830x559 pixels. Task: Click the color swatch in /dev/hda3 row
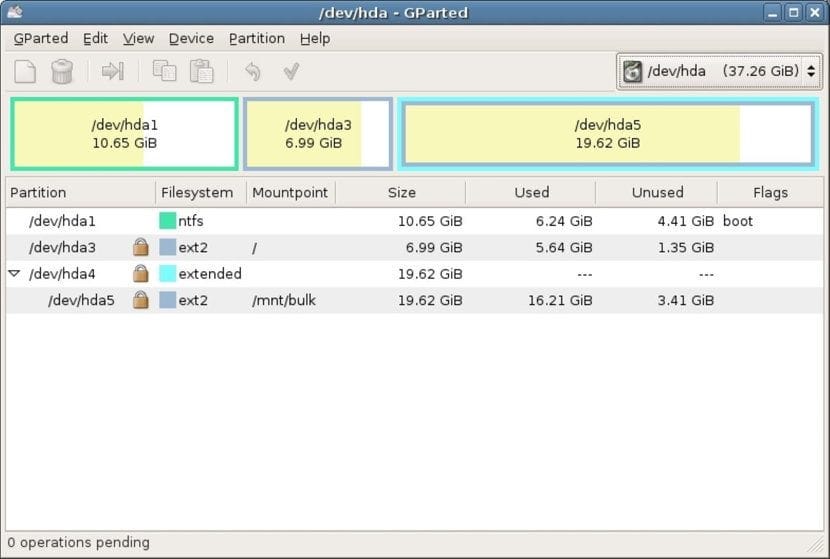pos(167,247)
